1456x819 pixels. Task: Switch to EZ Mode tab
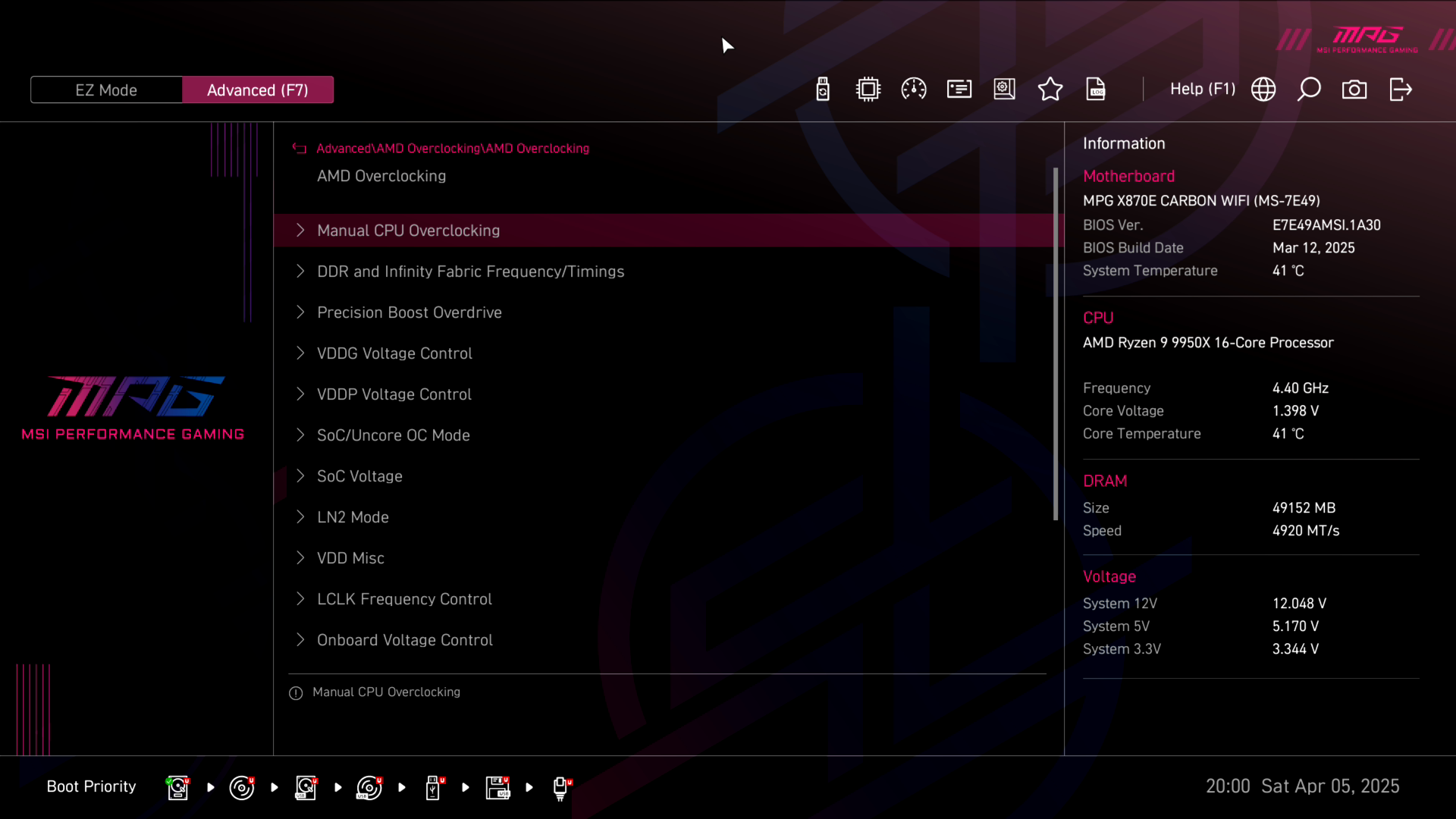pyautogui.click(x=106, y=90)
